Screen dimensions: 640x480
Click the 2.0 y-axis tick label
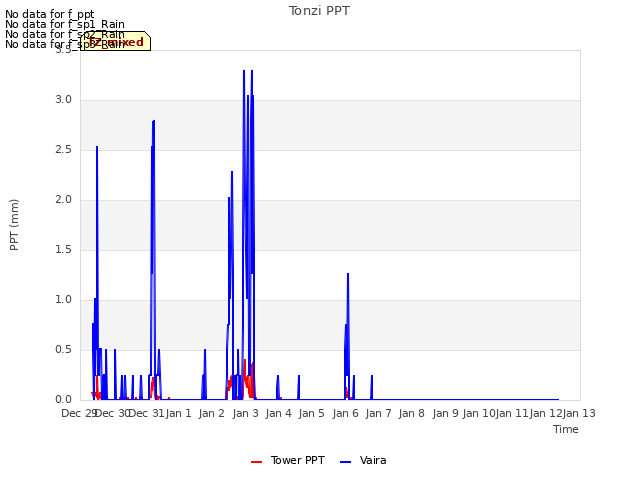click(63, 200)
